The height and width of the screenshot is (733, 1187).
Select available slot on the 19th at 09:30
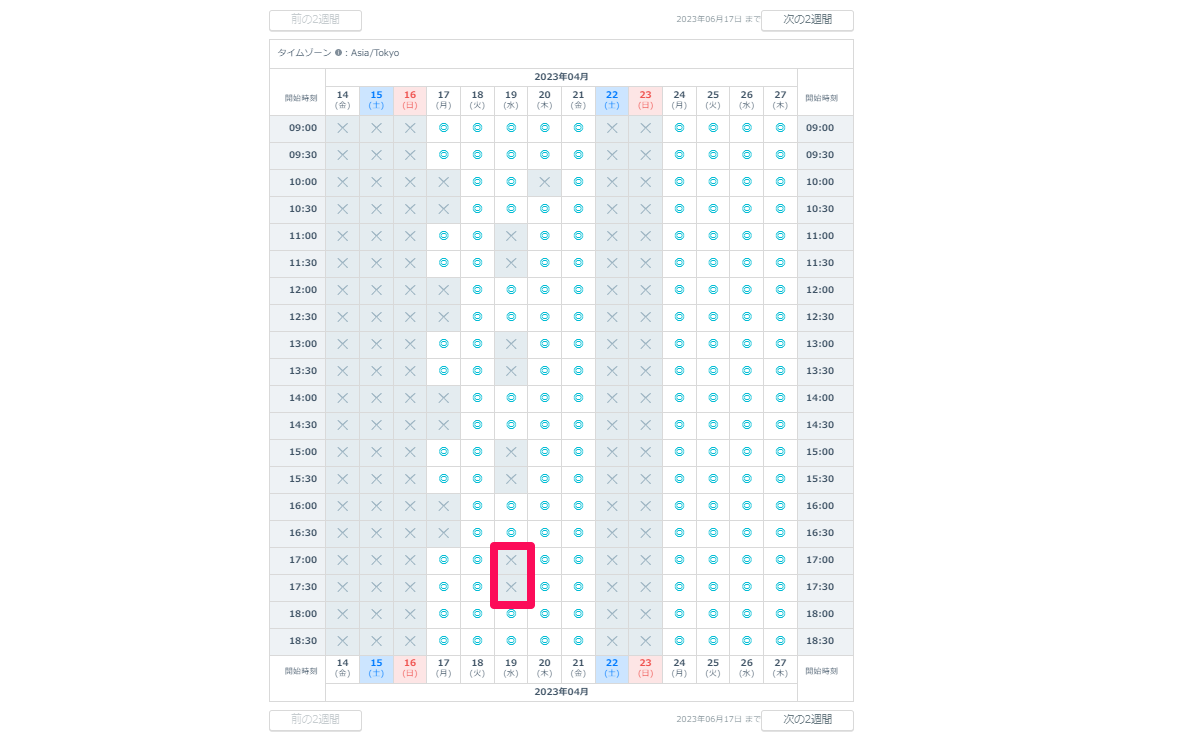point(511,154)
